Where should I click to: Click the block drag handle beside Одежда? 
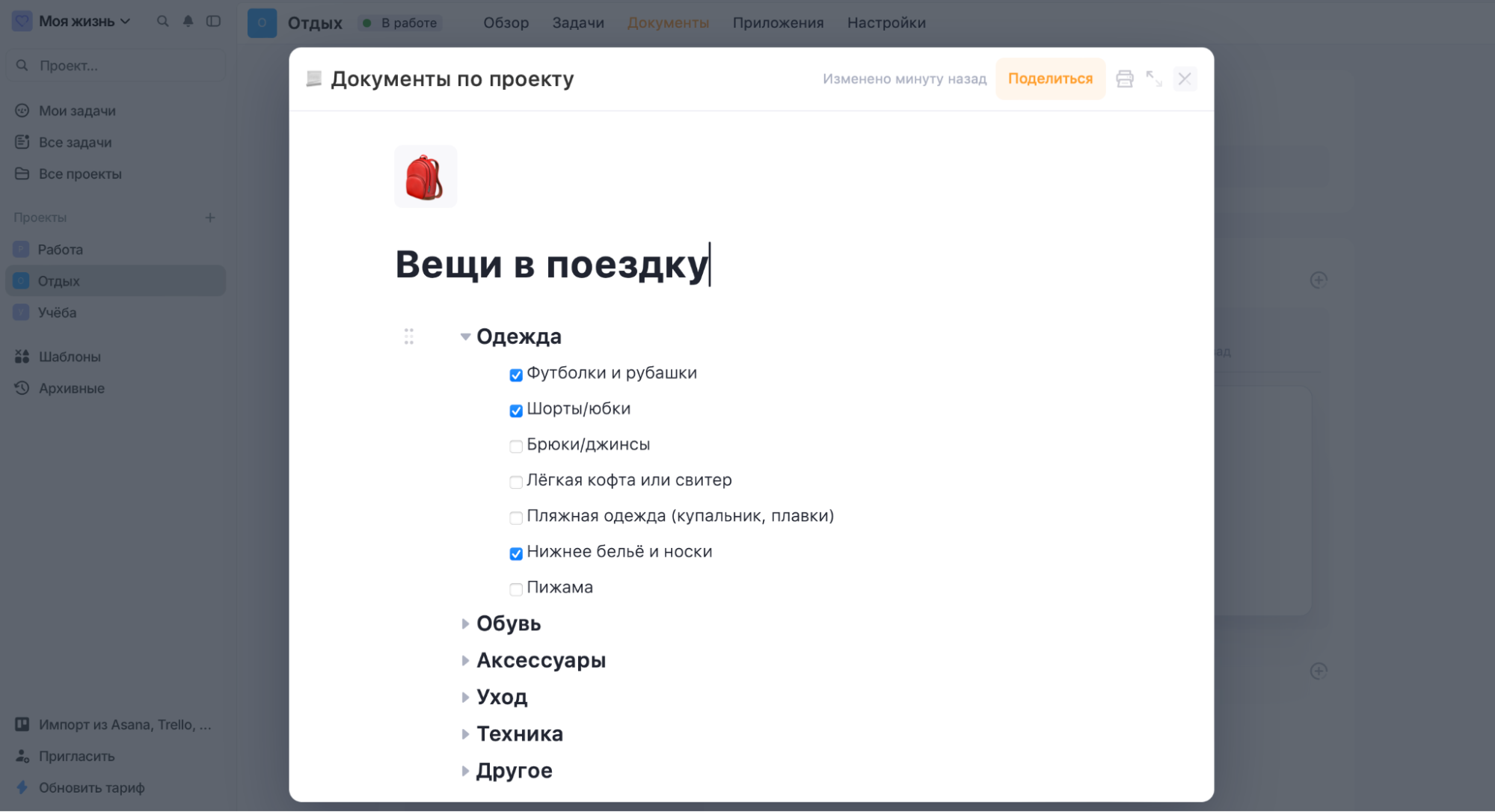pyautogui.click(x=408, y=336)
